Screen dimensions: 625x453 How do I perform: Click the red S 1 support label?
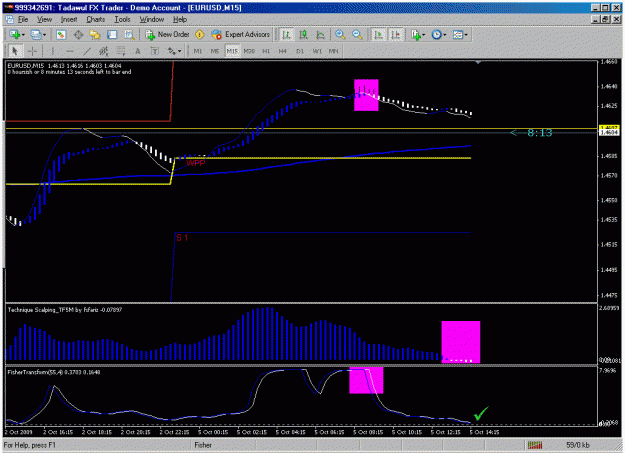(x=182, y=238)
